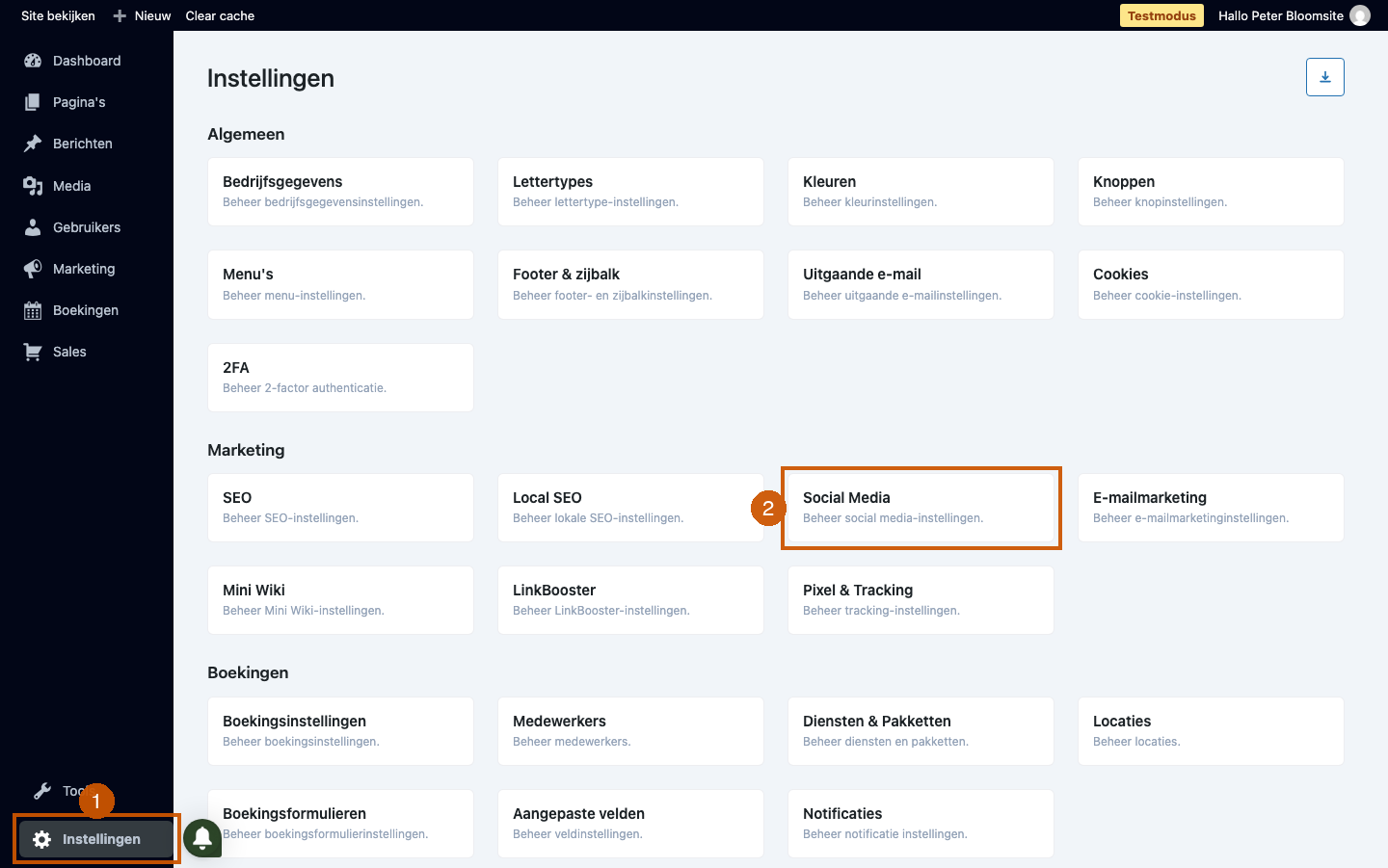Viewport: 1388px width, 868px height.
Task: Open E-mailmarketing settings card
Action: click(x=1211, y=508)
